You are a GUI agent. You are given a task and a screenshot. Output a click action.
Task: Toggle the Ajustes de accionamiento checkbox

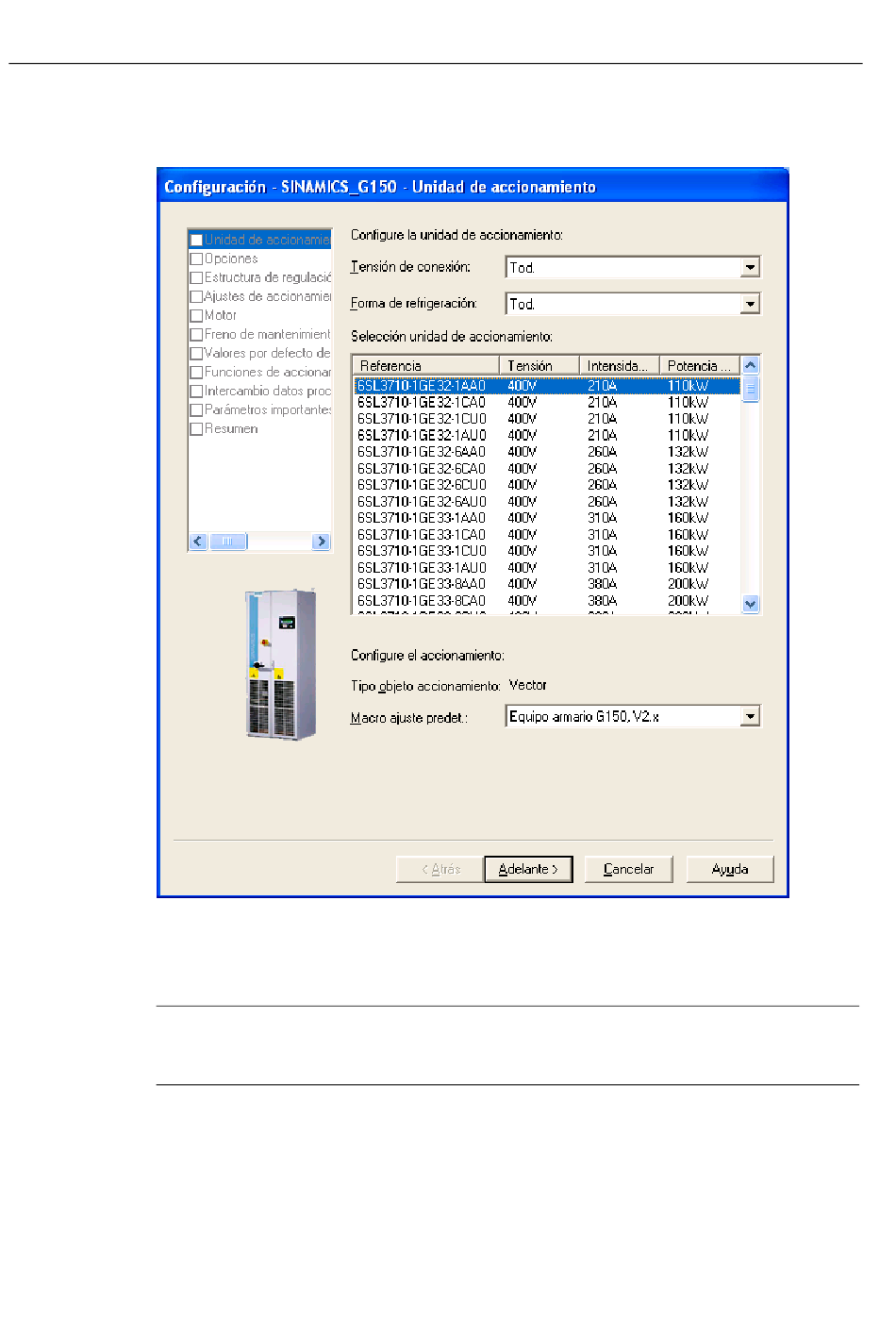tap(196, 296)
